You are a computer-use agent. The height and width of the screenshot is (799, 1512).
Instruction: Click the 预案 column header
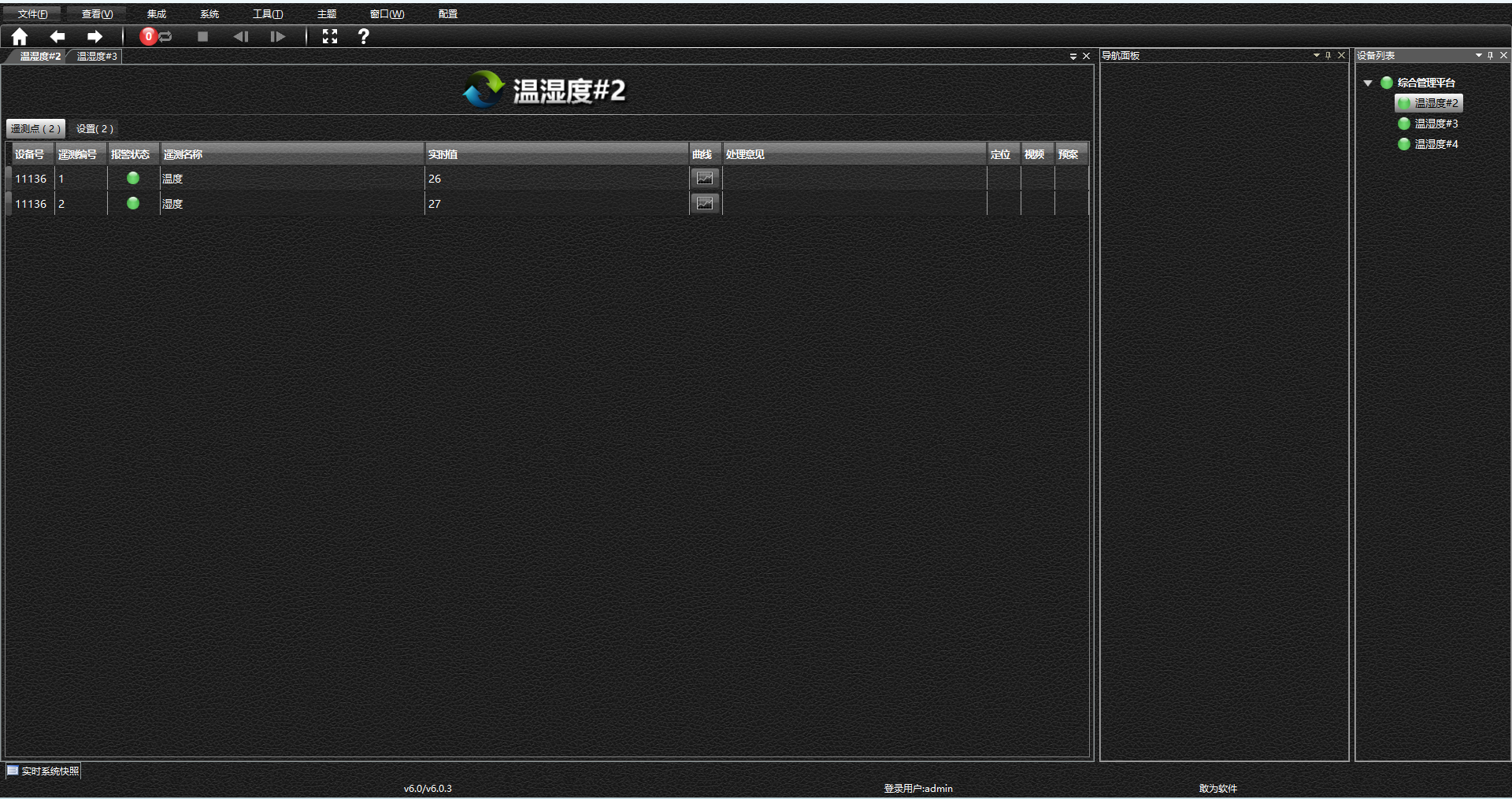pyautogui.click(x=1071, y=154)
